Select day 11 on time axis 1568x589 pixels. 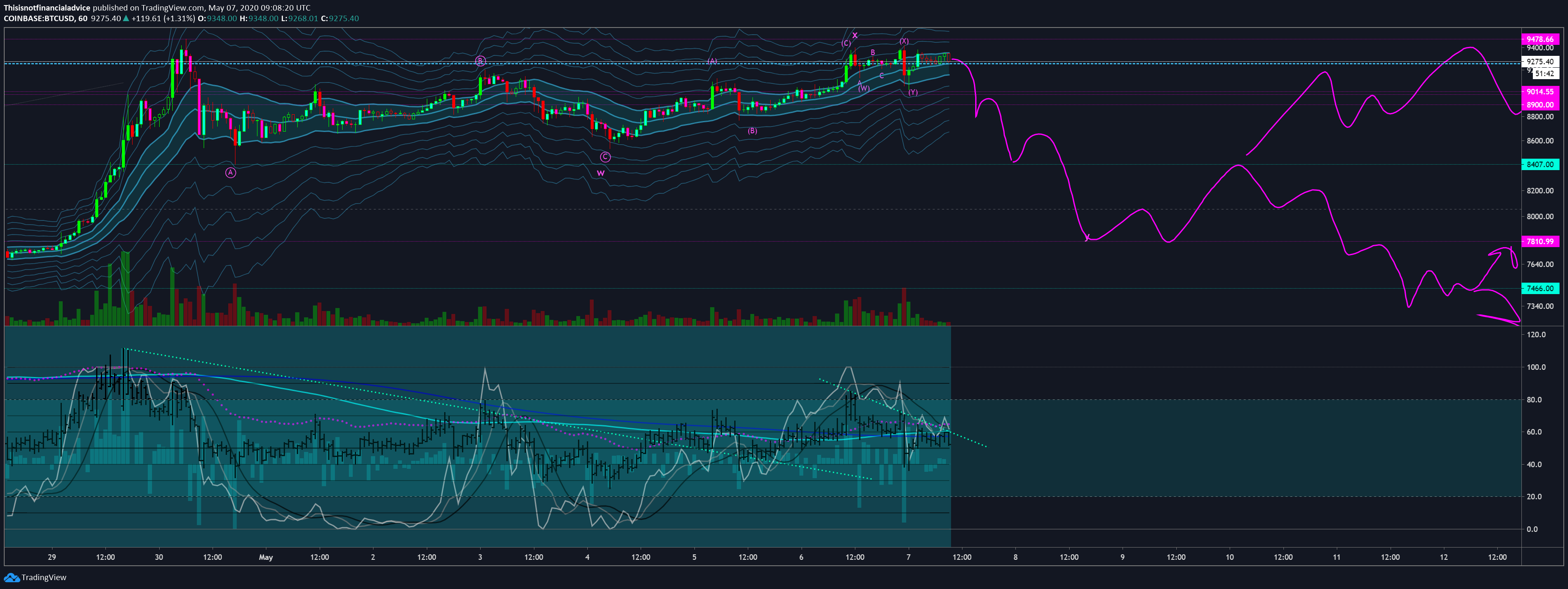tap(1337, 557)
